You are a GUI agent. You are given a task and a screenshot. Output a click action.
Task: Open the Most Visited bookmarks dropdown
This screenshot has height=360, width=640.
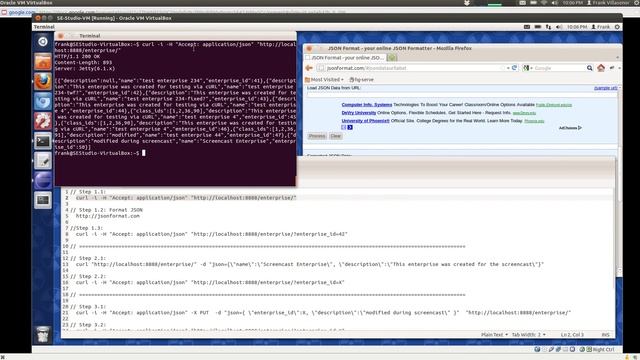pos(324,80)
